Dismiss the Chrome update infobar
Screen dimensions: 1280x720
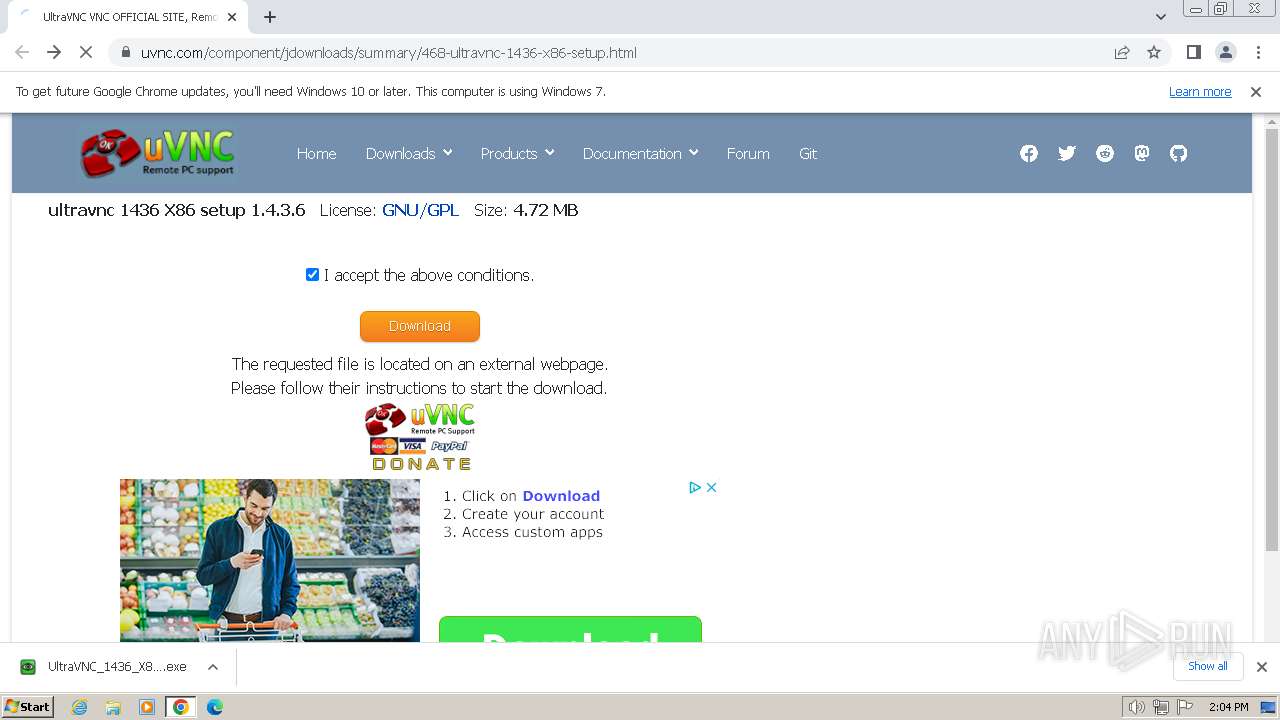[x=1256, y=91]
